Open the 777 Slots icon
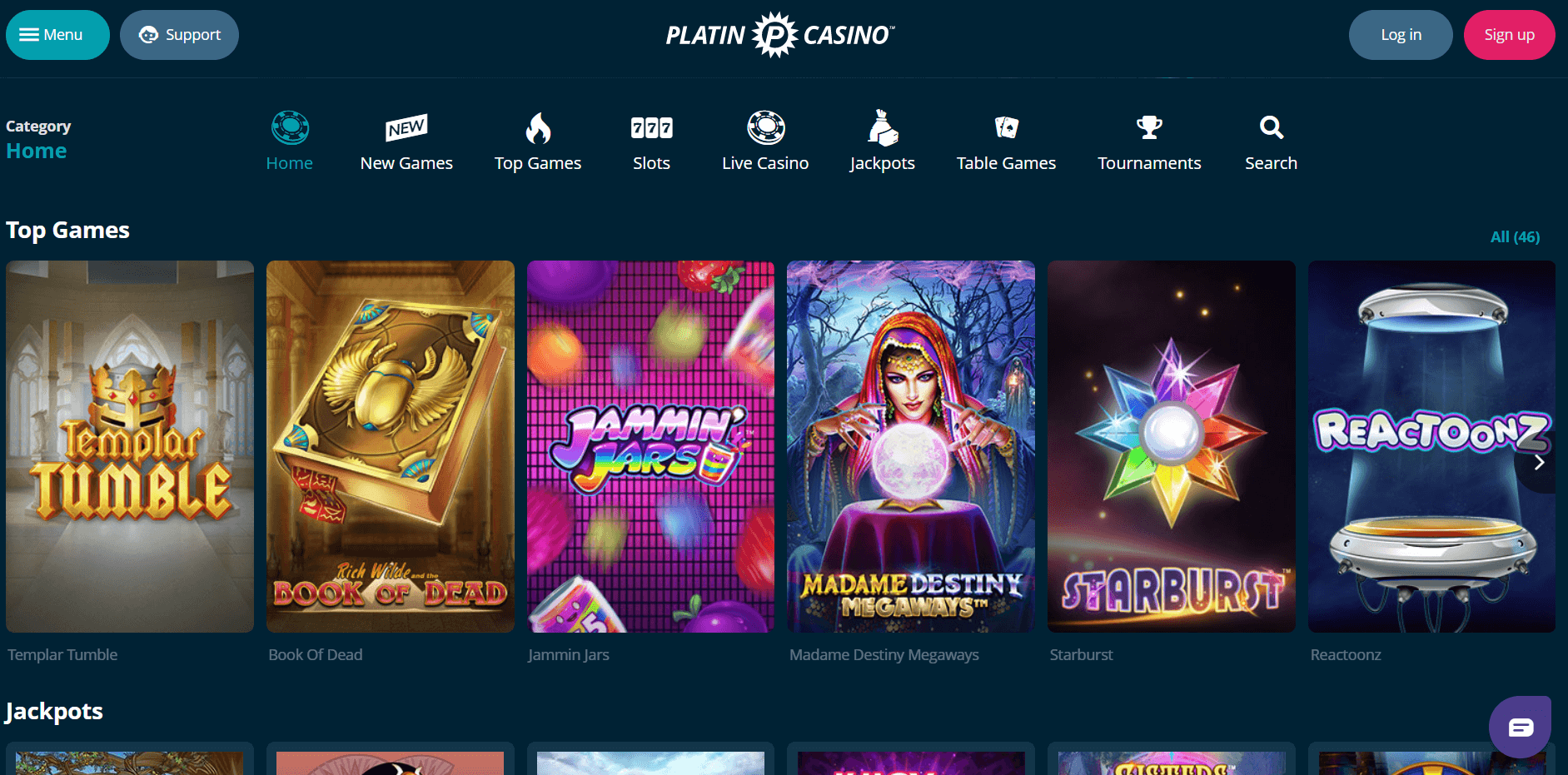1568x775 pixels. pos(651,128)
